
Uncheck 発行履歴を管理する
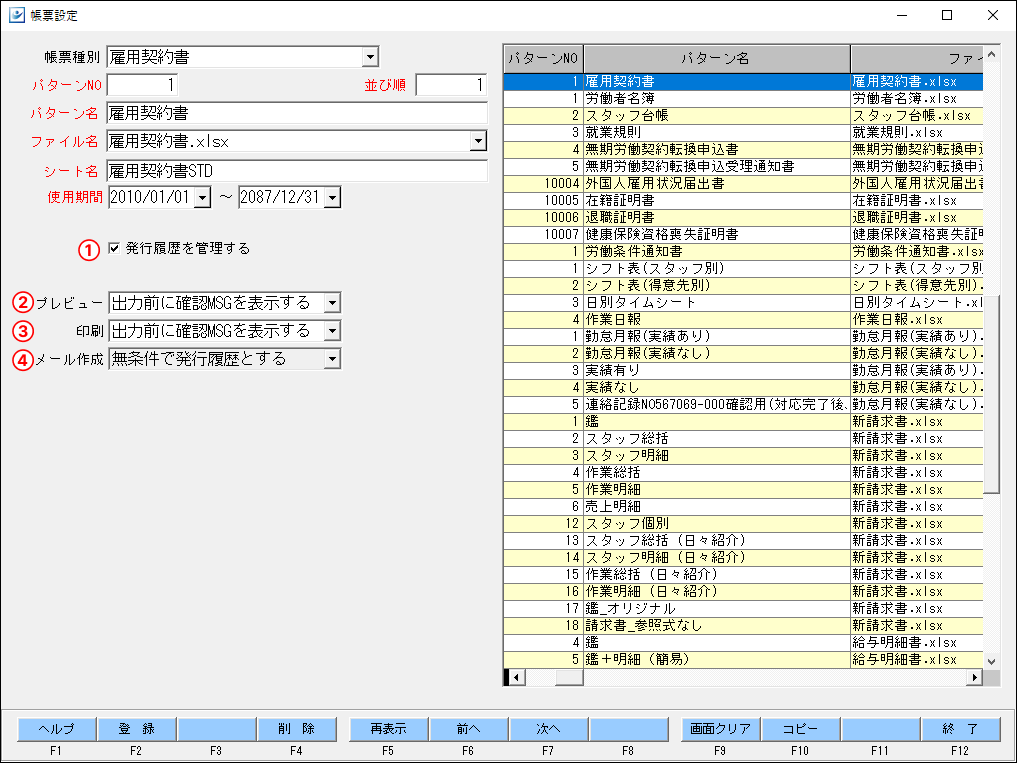(115, 249)
